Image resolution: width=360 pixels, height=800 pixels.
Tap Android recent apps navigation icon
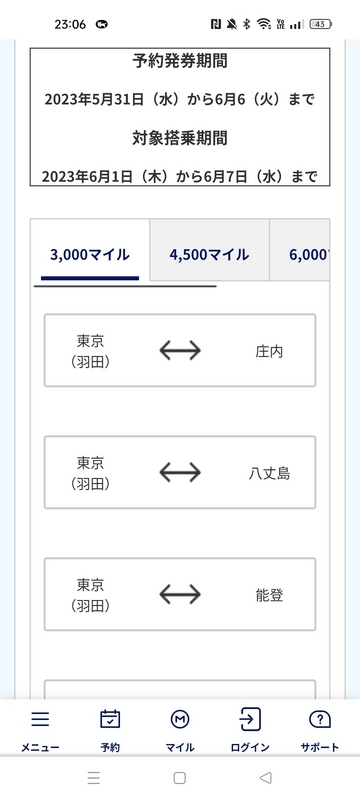(x=94, y=778)
